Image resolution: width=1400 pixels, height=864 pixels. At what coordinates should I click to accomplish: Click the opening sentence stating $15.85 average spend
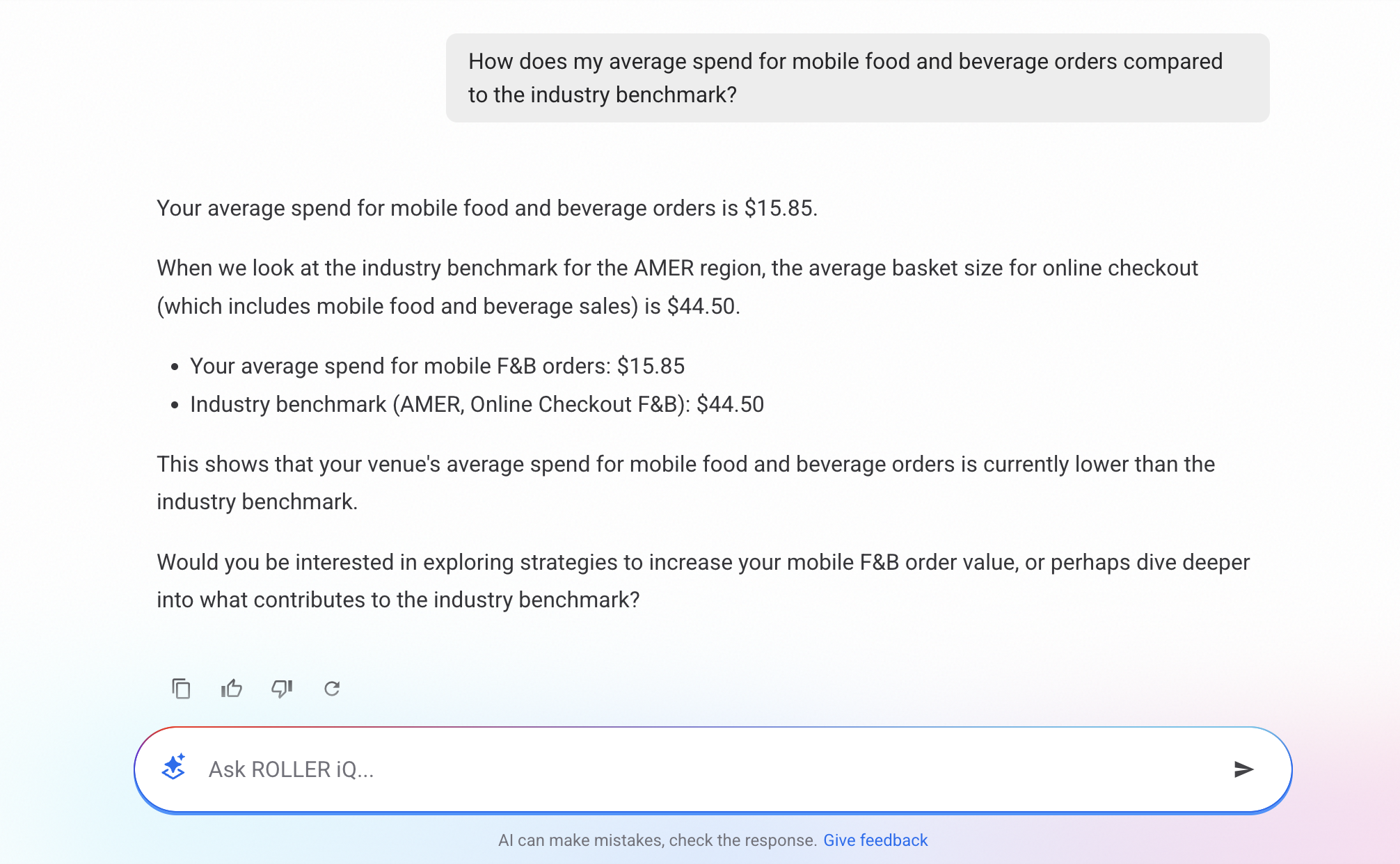coord(487,208)
